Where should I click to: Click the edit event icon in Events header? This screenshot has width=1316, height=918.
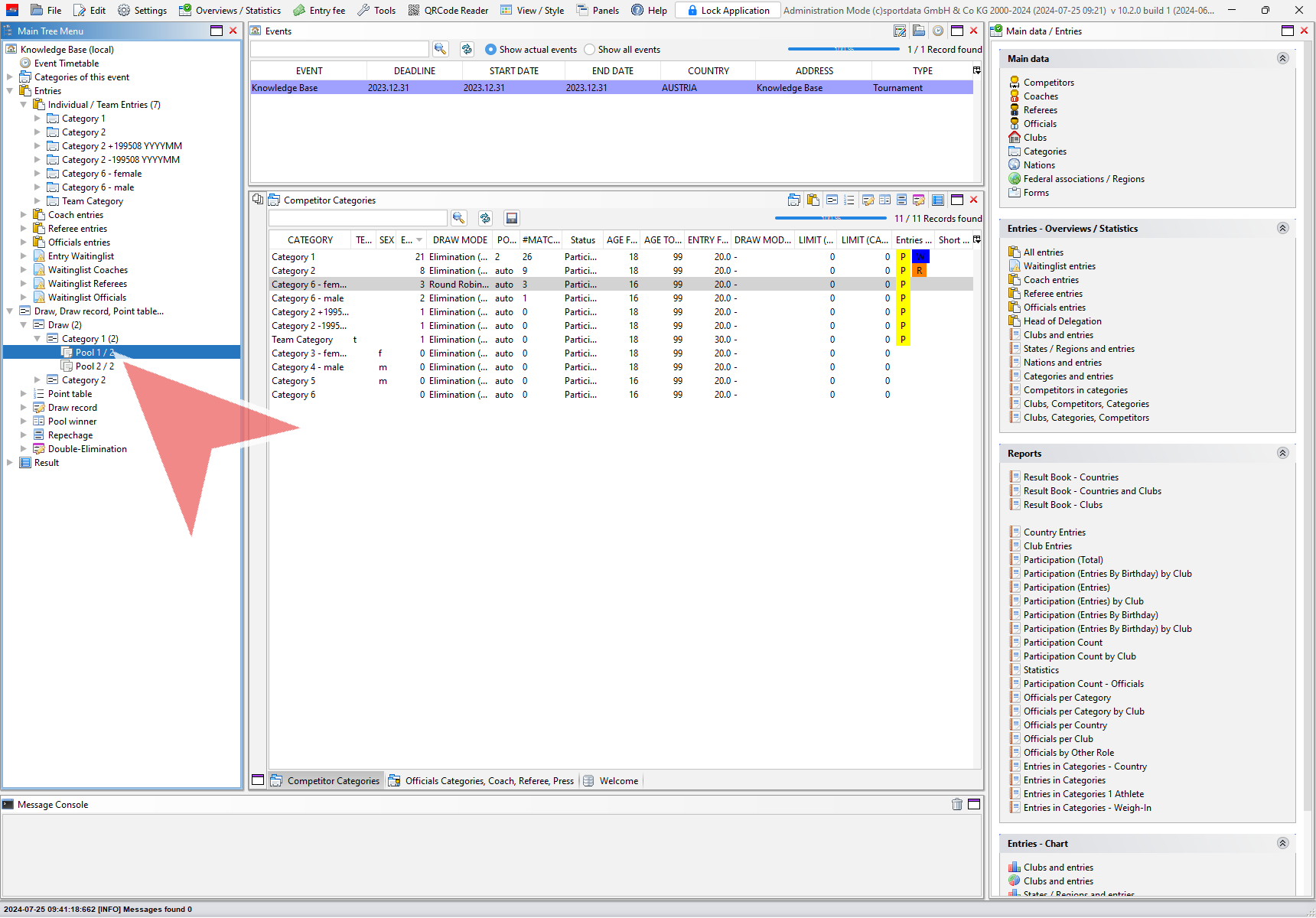(x=900, y=31)
